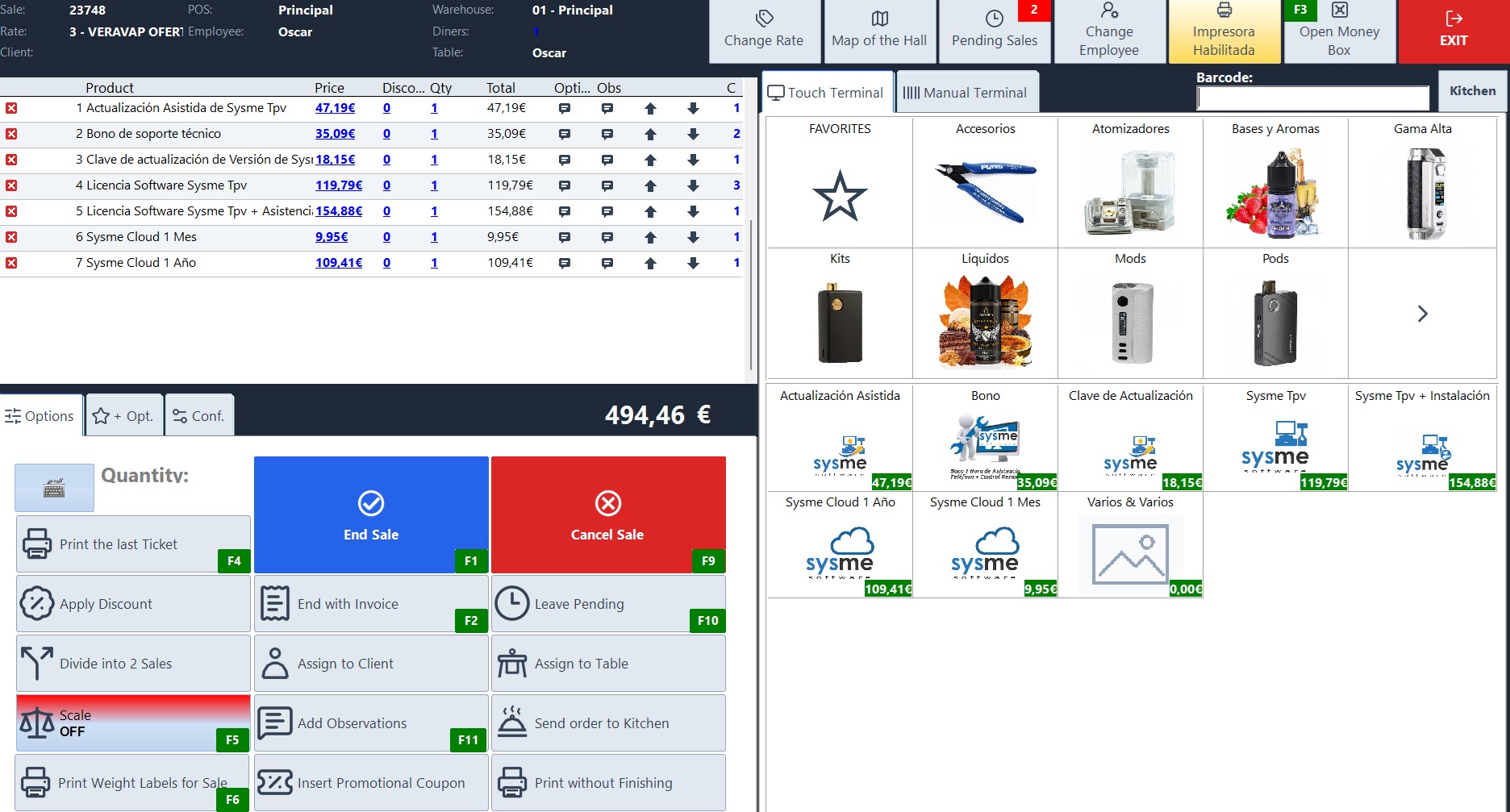The height and width of the screenshot is (812, 1510).
Task: Add observation to Sysme Cloud 1 Año row
Action: coord(607,263)
